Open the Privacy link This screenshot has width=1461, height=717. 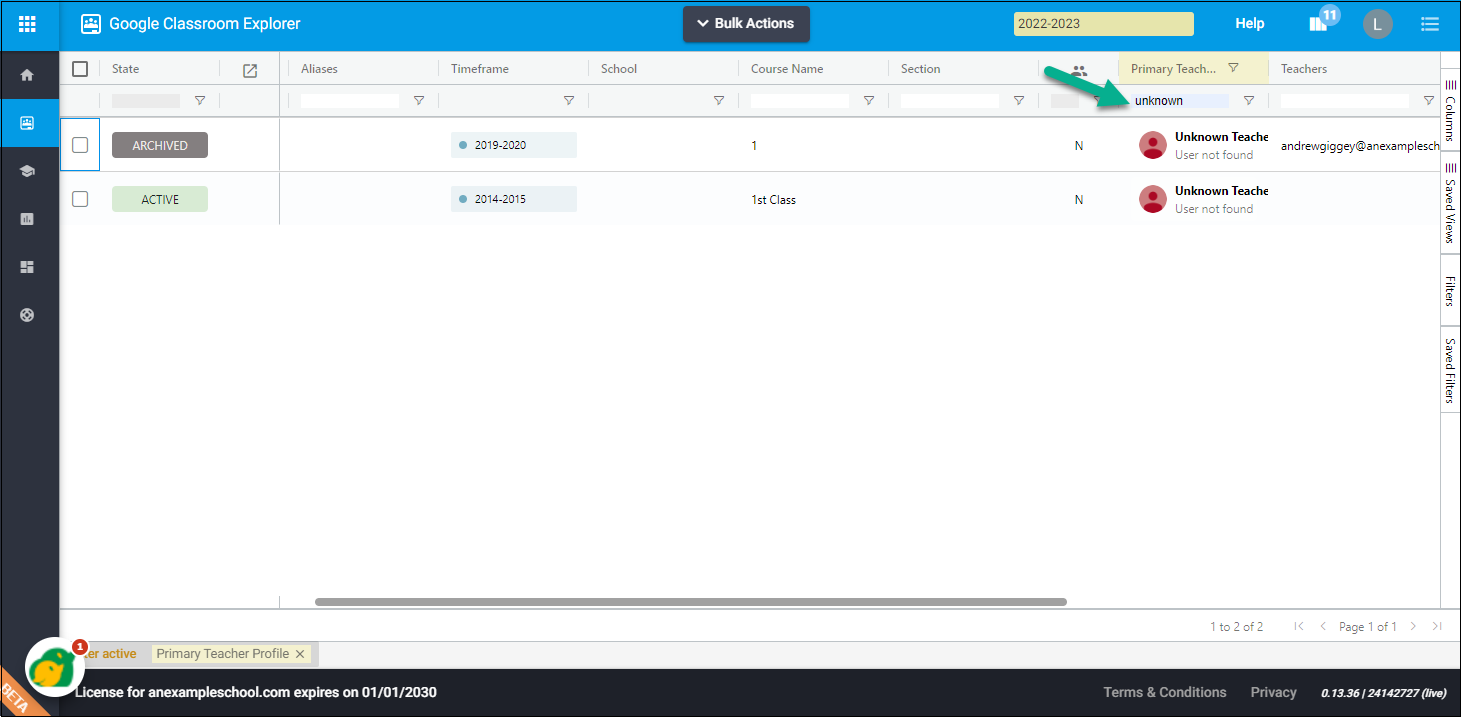tap(1274, 692)
